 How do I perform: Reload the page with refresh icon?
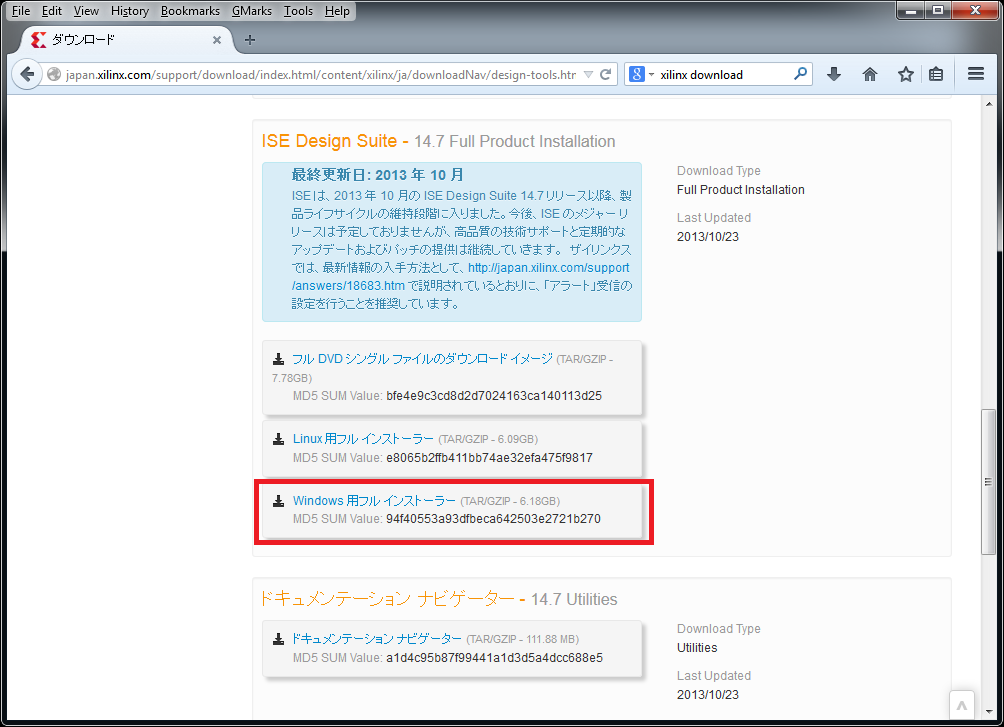[x=606, y=74]
